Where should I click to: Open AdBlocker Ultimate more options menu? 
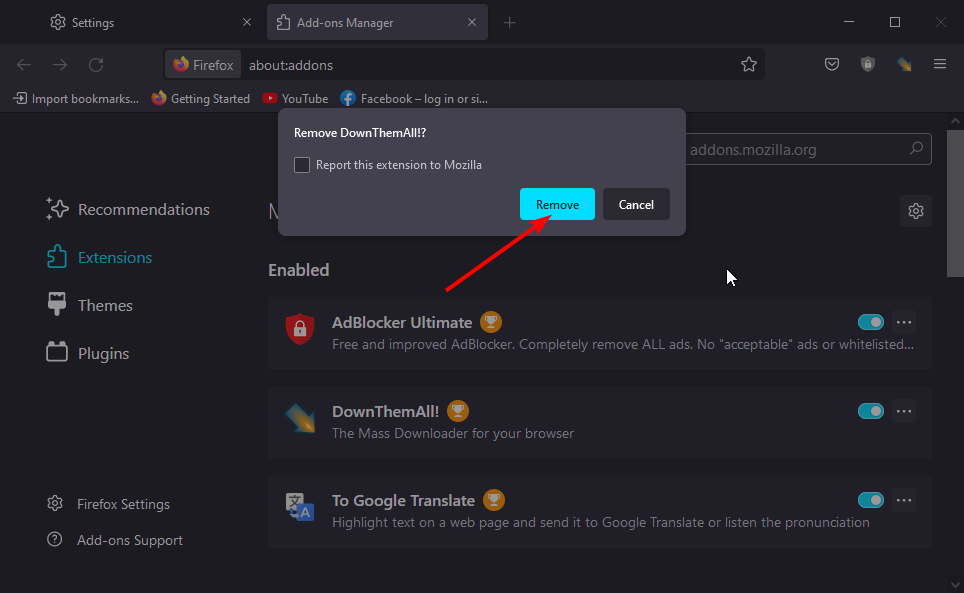pyautogui.click(x=904, y=322)
